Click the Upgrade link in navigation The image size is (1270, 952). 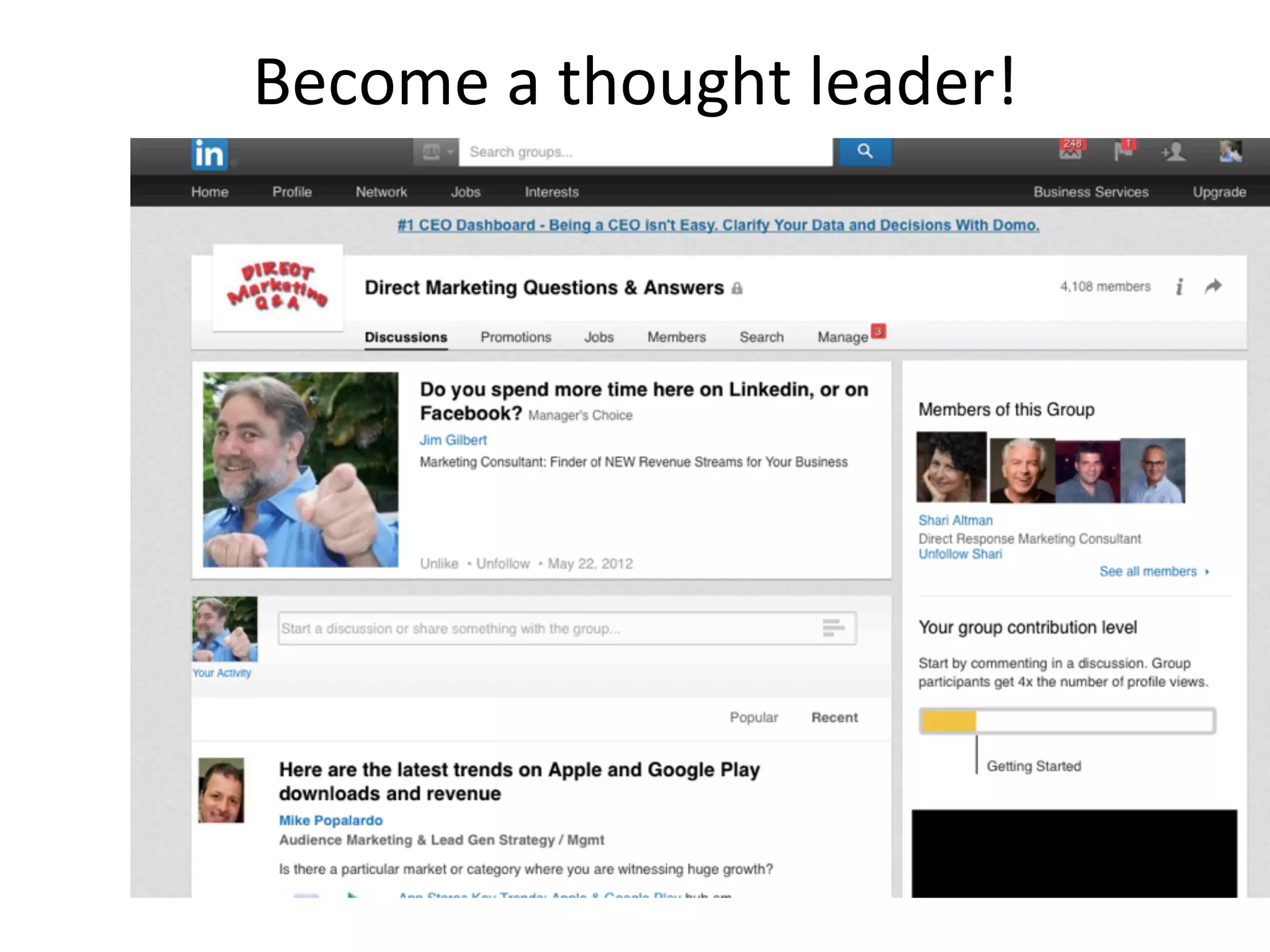[x=1219, y=192]
